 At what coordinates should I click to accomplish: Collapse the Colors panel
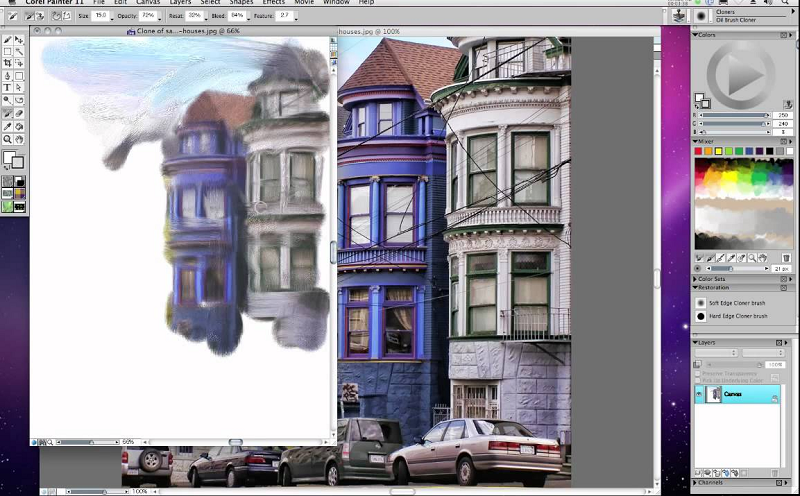(x=696, y=35)
